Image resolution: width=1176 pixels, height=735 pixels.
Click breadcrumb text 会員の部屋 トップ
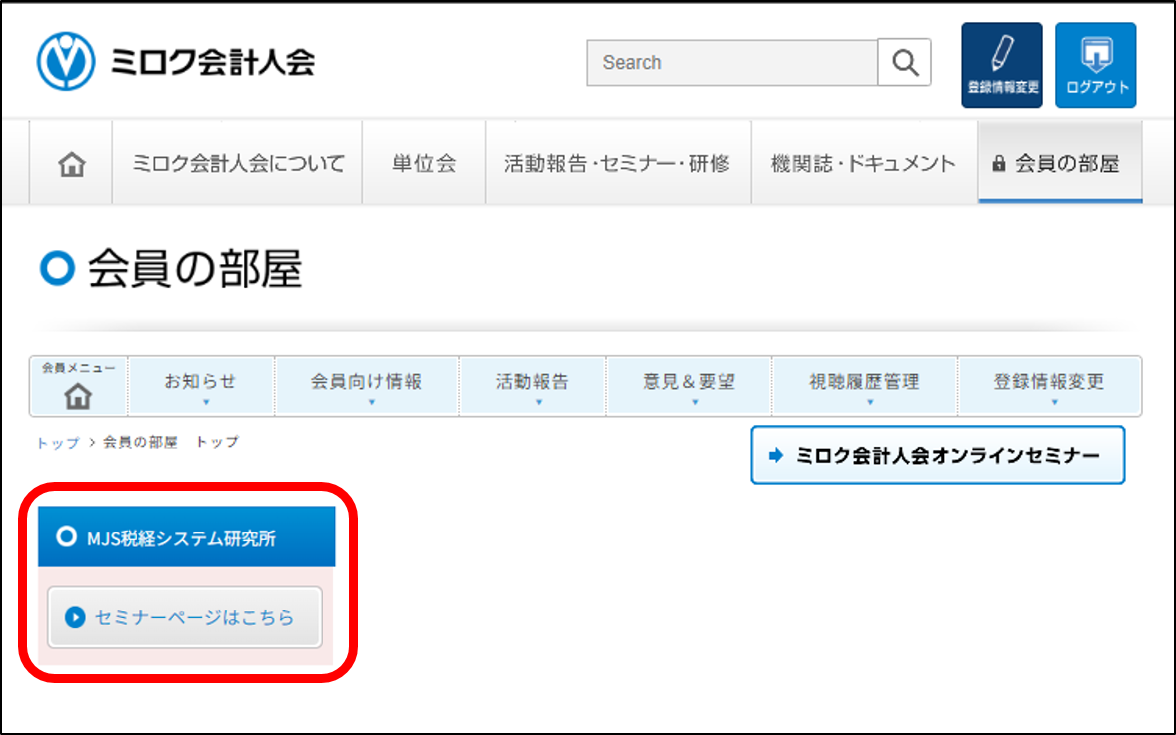(171, 442)
